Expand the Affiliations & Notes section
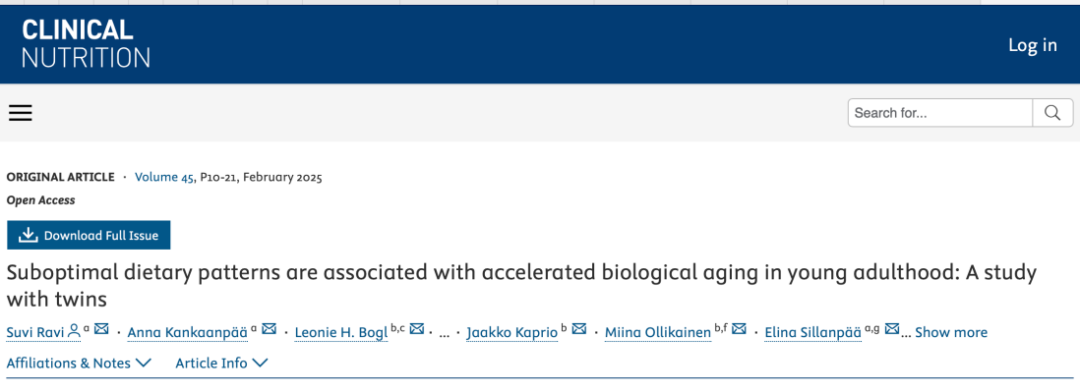The width and height of the screenshot is (1080, 392). pyautogui.click(x=79, y=363)
